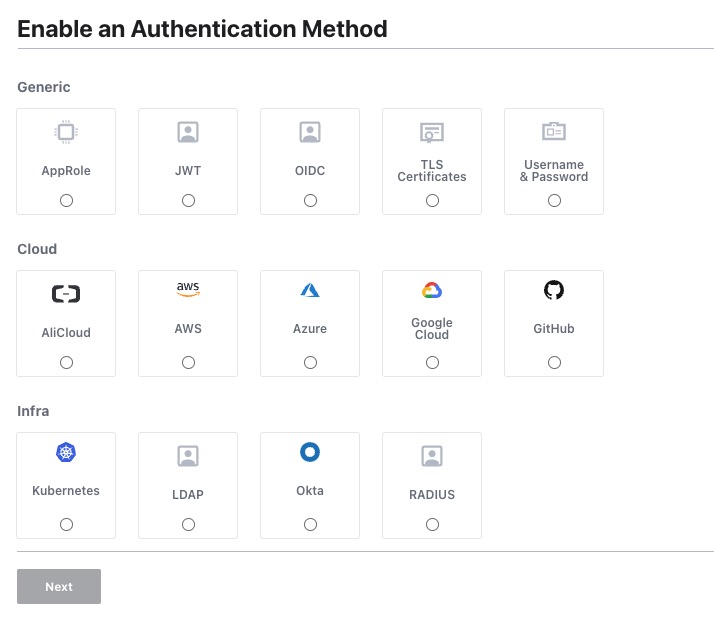The height and width of the screenshot is (635, 714).
Task: Select the Google Cloud radio button
Action: click(x=433, y=362)
